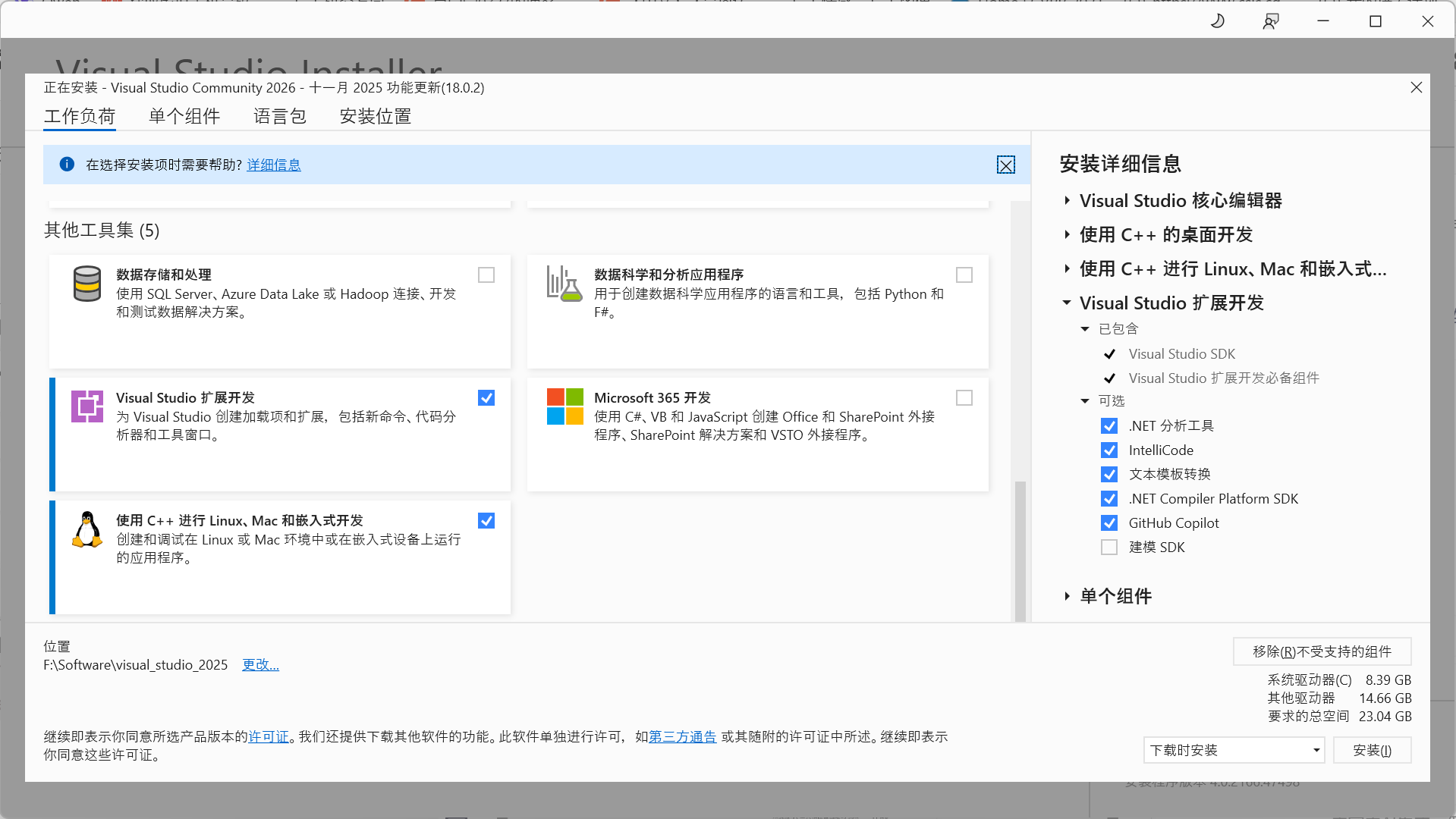This screenshot has width=1456, height=819.
Task: Click the Microsoft 365 colored squares icon
Action: click(565, 406)
